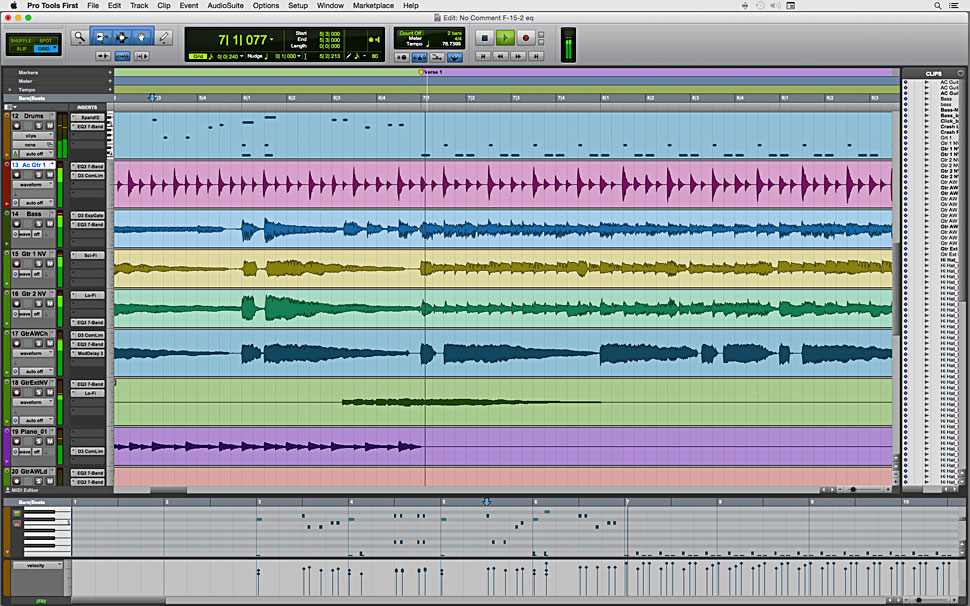Viewport: 970px width, 606px height.
Task: Click the Apple menu icon
Action: click(13, 6)
